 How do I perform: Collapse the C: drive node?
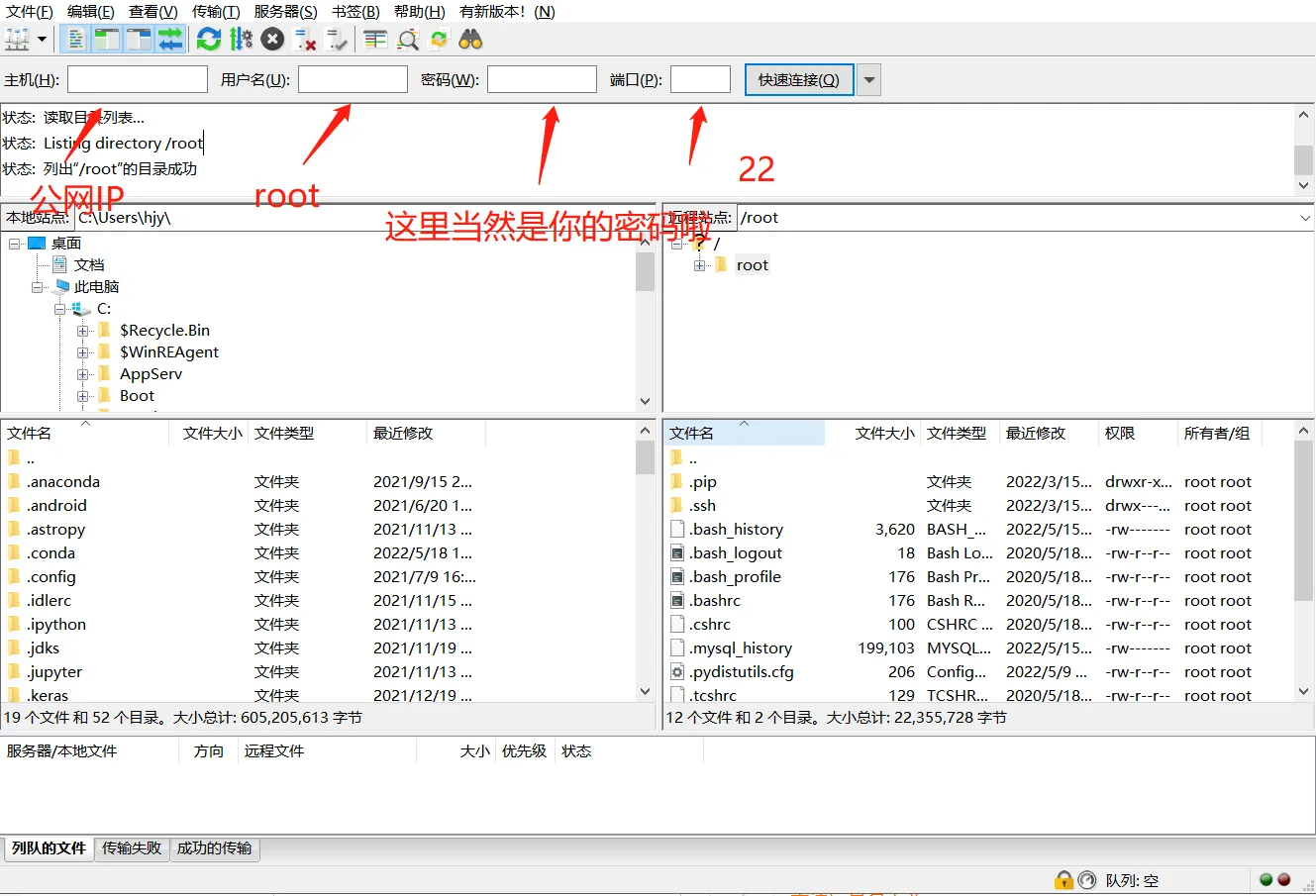pyautogui.click(x=60, y=309)
